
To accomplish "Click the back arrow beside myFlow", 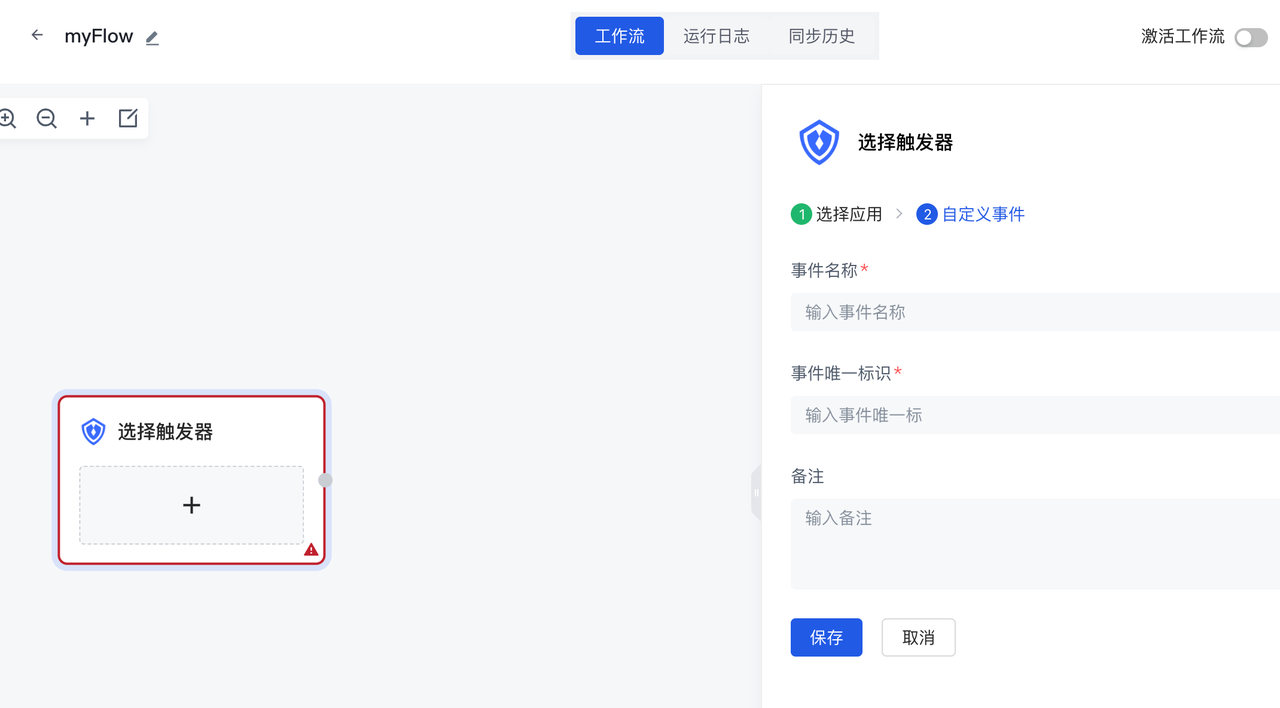I will click(37, 35).
